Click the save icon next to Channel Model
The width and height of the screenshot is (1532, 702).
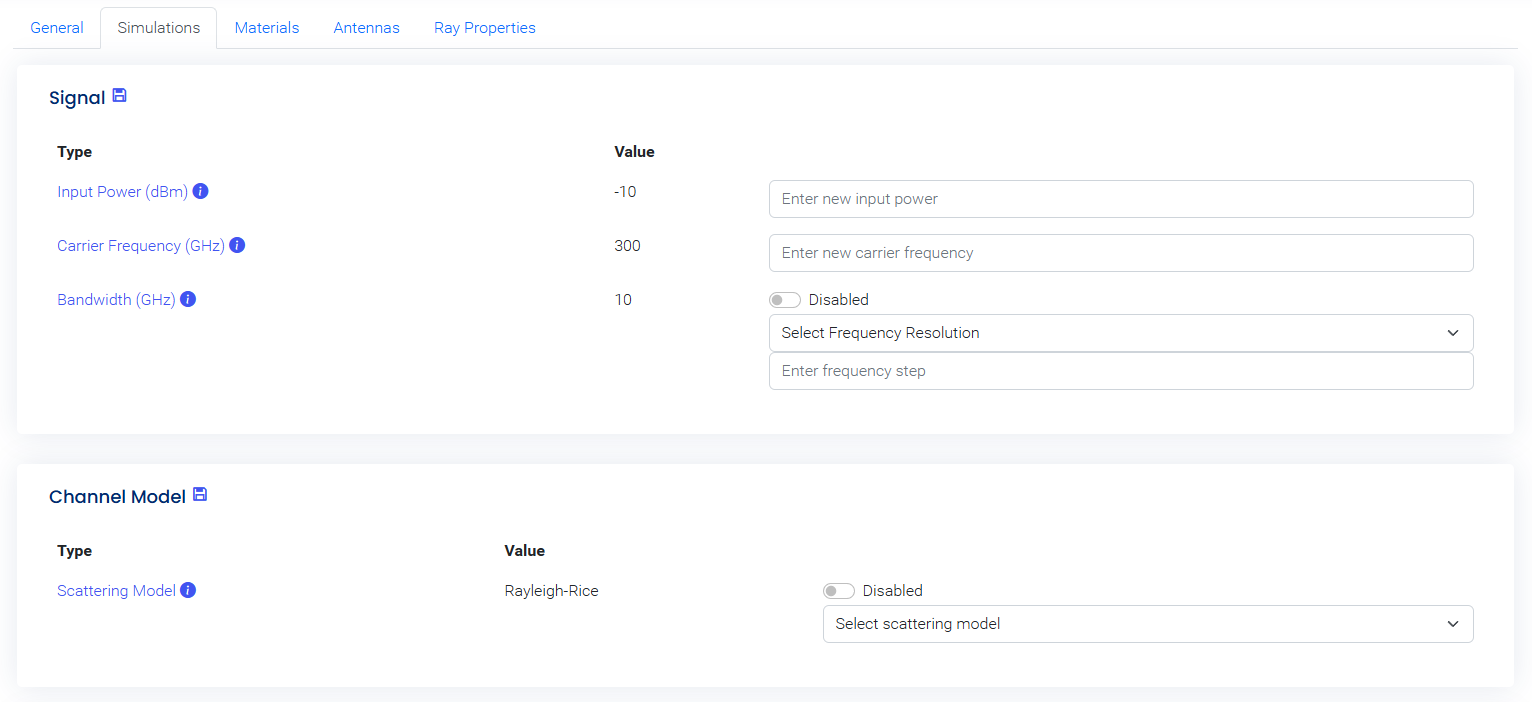tap(200, 495)
